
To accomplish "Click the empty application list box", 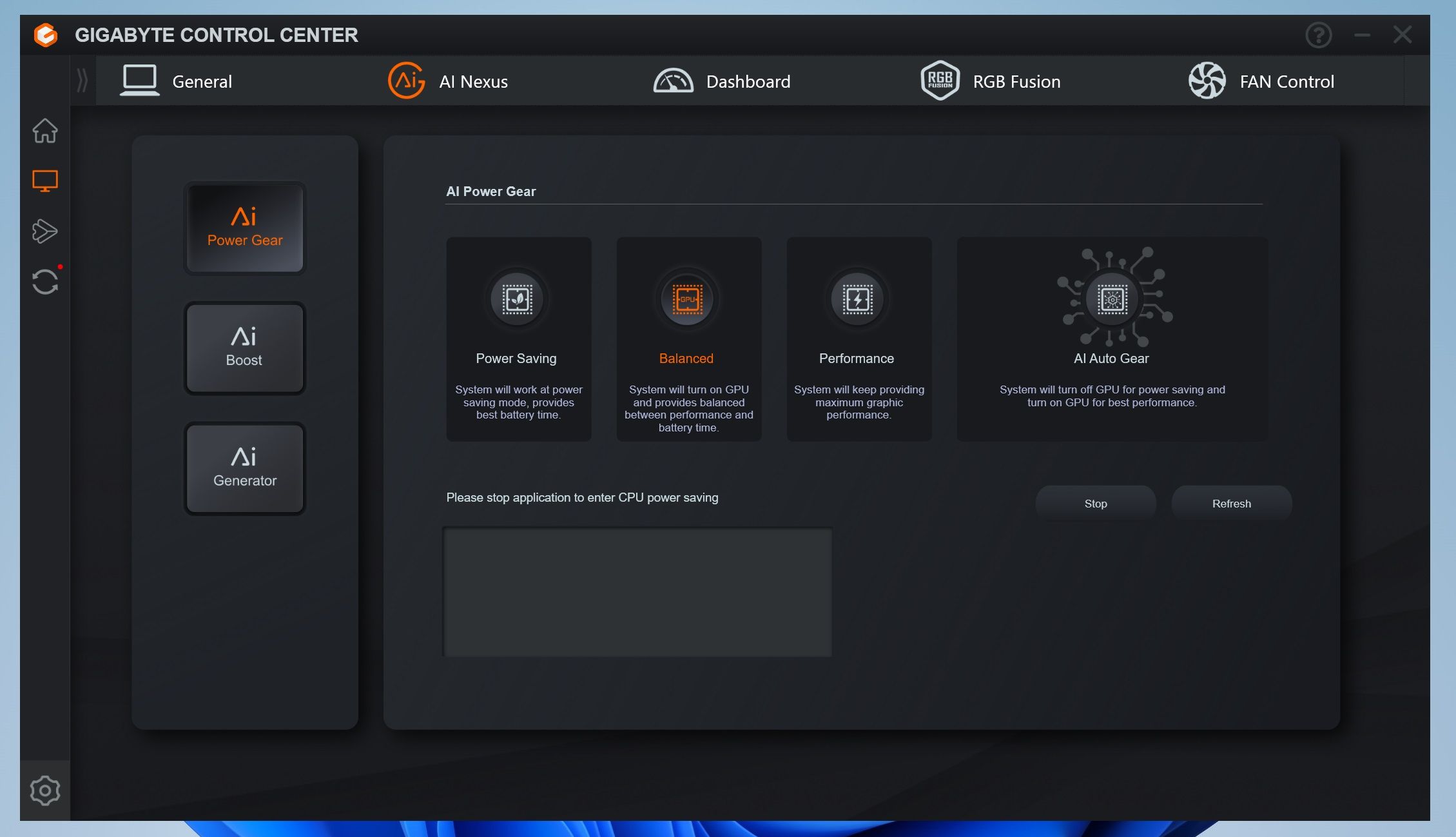I will tap(637, 592).
